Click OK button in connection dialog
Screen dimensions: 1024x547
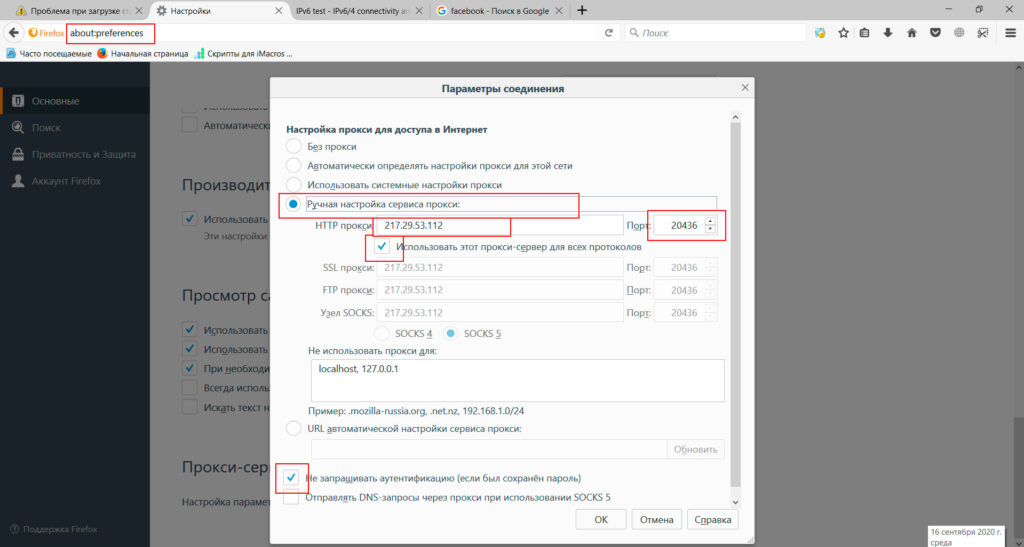pyautogui.click(x=601, y=520)
